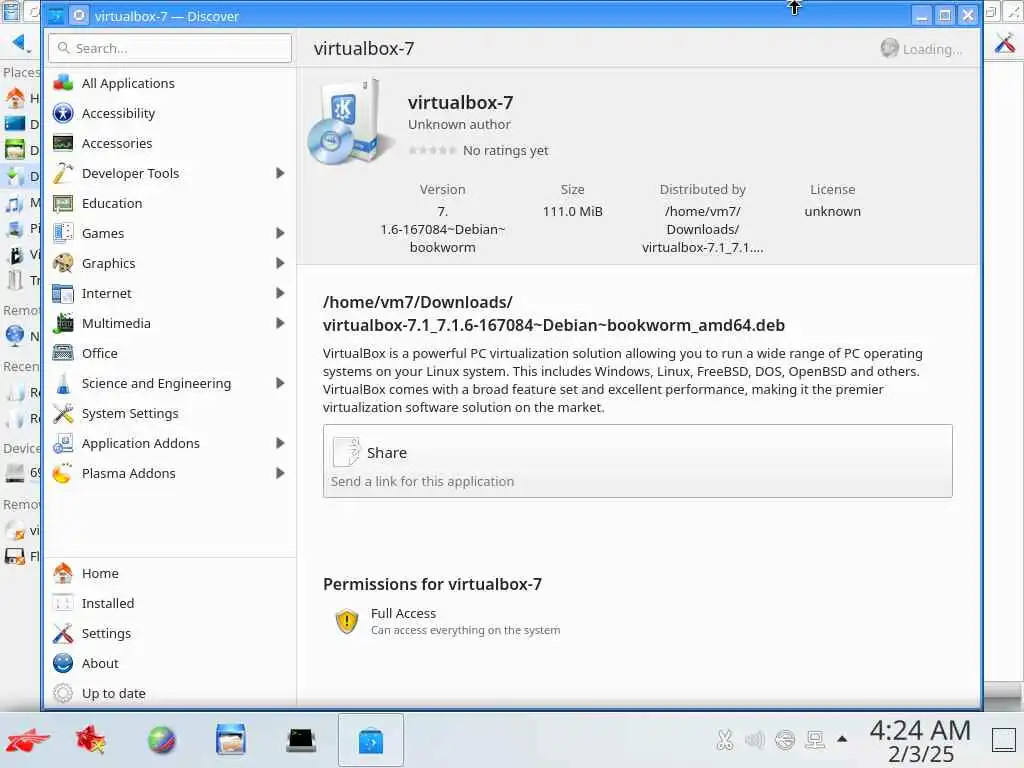Image resolution: width=1024 pixels, height=768 pixels.
Task: Click the Multimedia category icon
Action: [63, 323]
